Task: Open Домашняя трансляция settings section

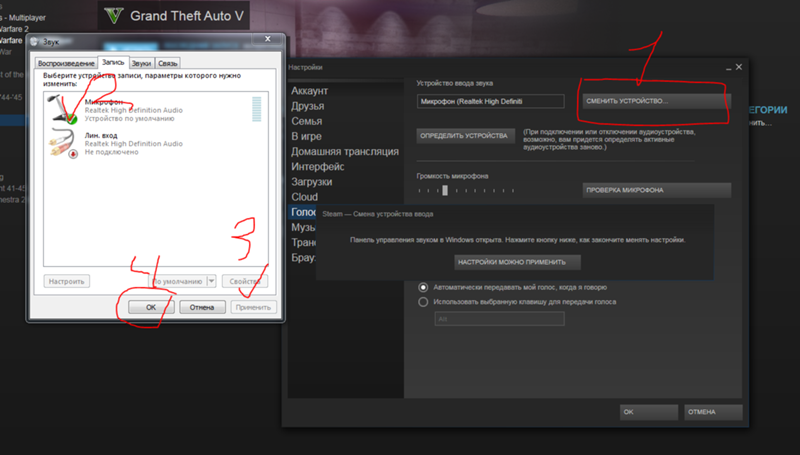Action: [x=345, y=151]
